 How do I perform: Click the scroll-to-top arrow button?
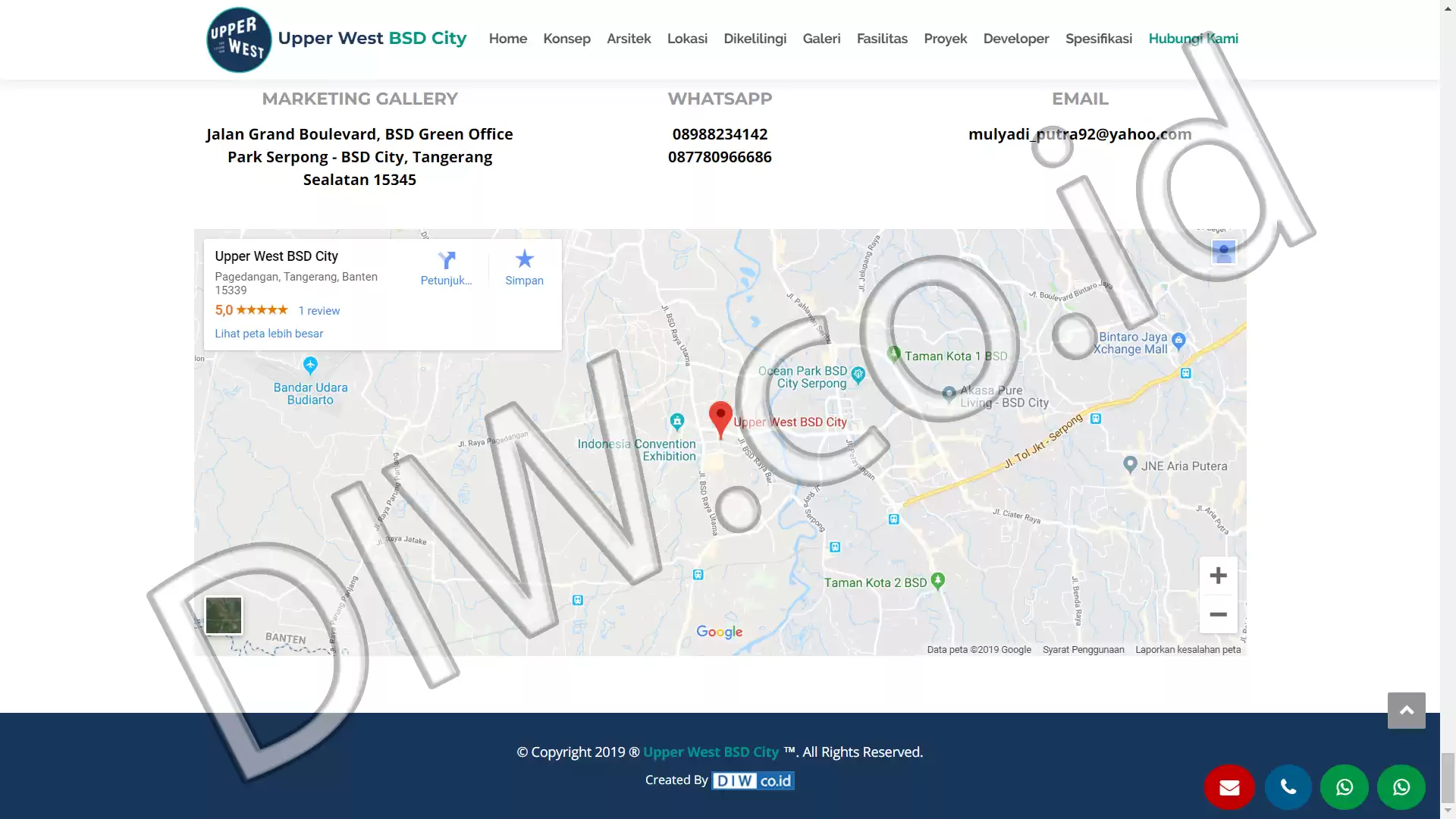(1407, 711)
